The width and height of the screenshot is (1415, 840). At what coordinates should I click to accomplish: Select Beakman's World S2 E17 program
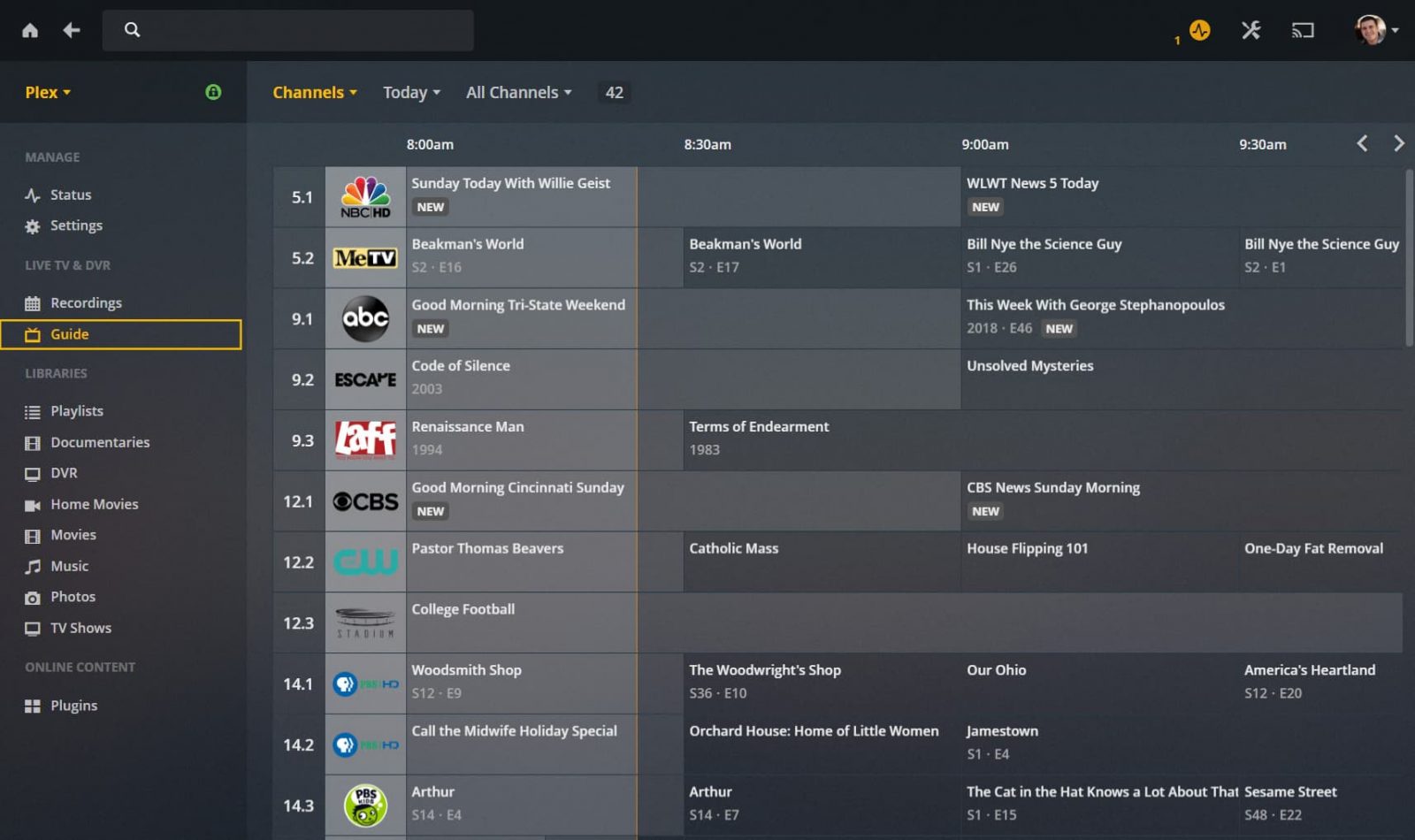[x=822, y=258]
